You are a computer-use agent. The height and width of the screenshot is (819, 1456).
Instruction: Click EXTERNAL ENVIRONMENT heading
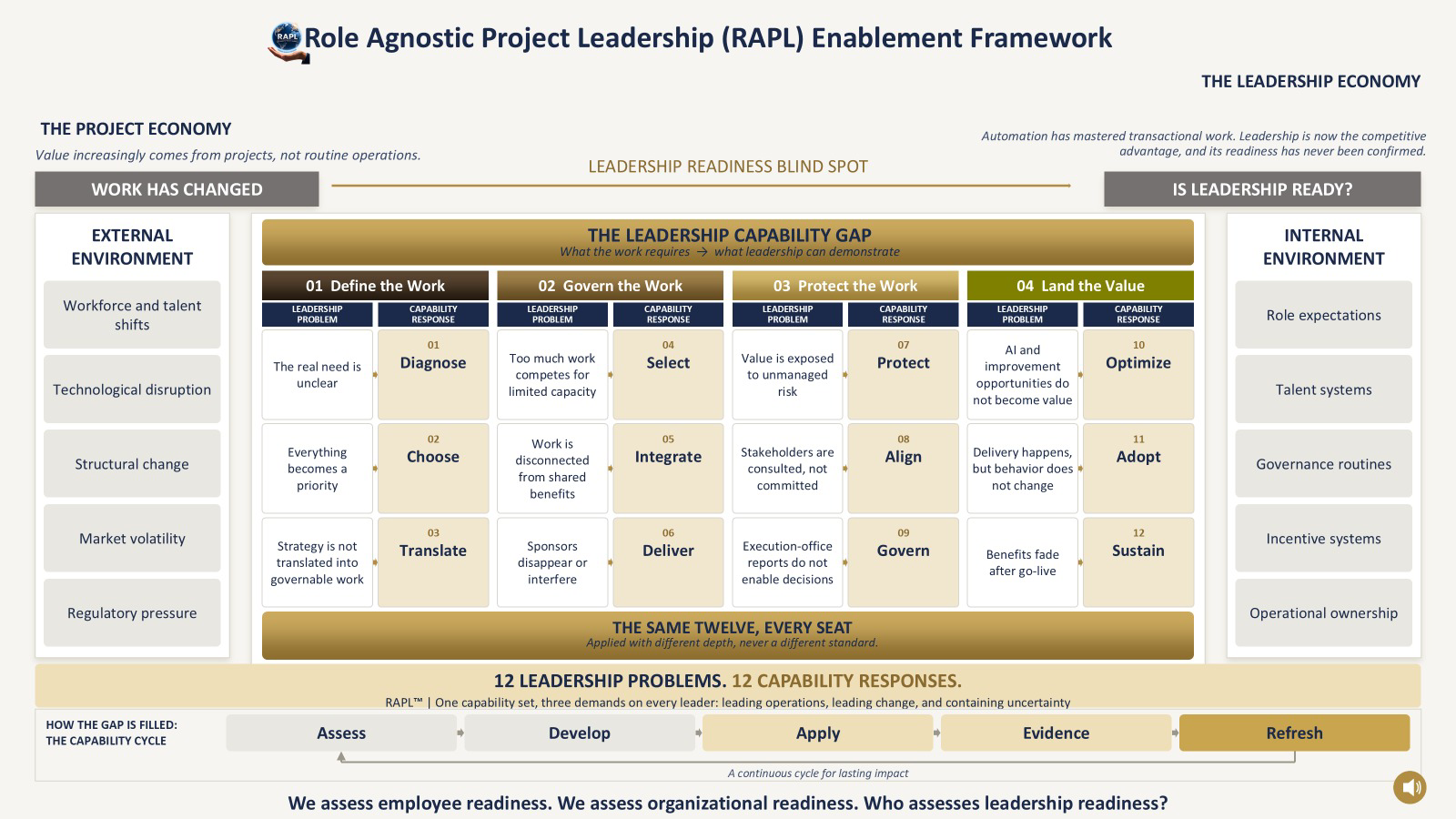[132, 247]
